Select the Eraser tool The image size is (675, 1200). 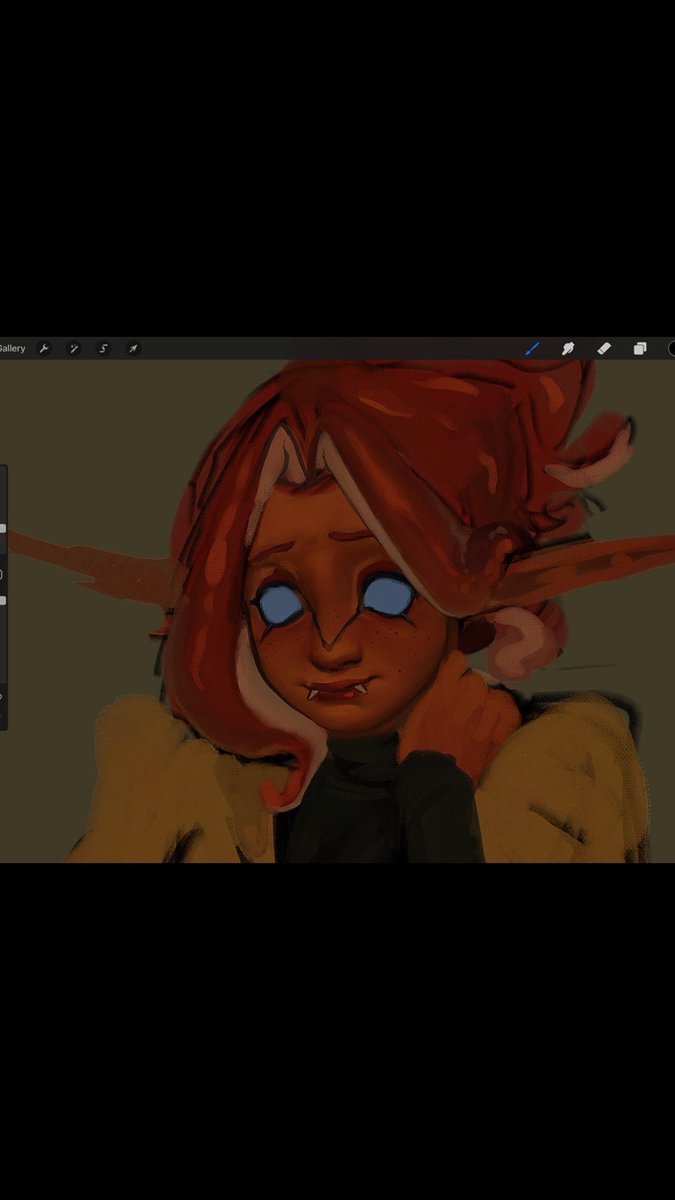[x=604, y=349]
